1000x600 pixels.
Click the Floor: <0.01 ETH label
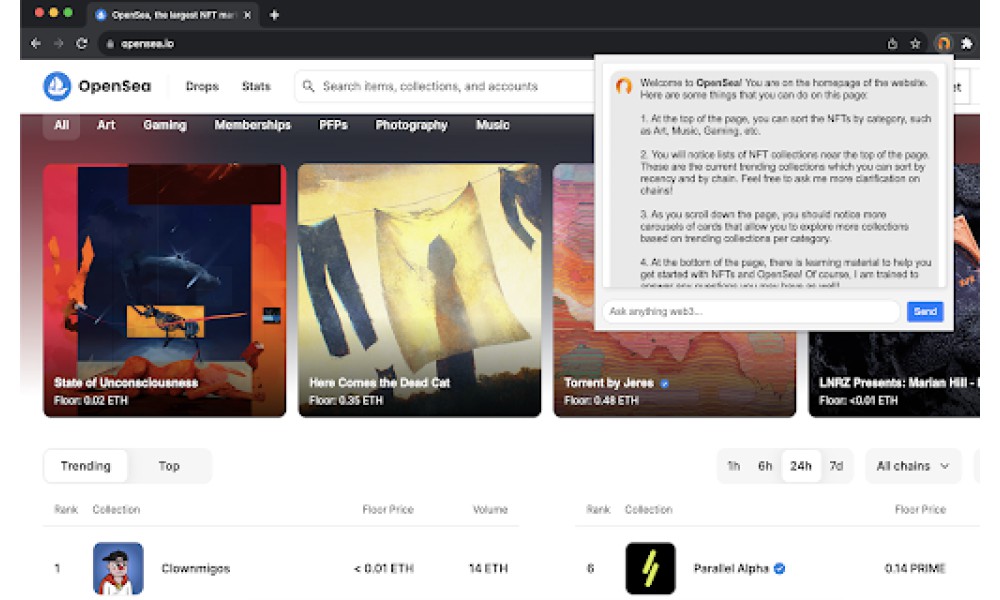click(858, 400)
